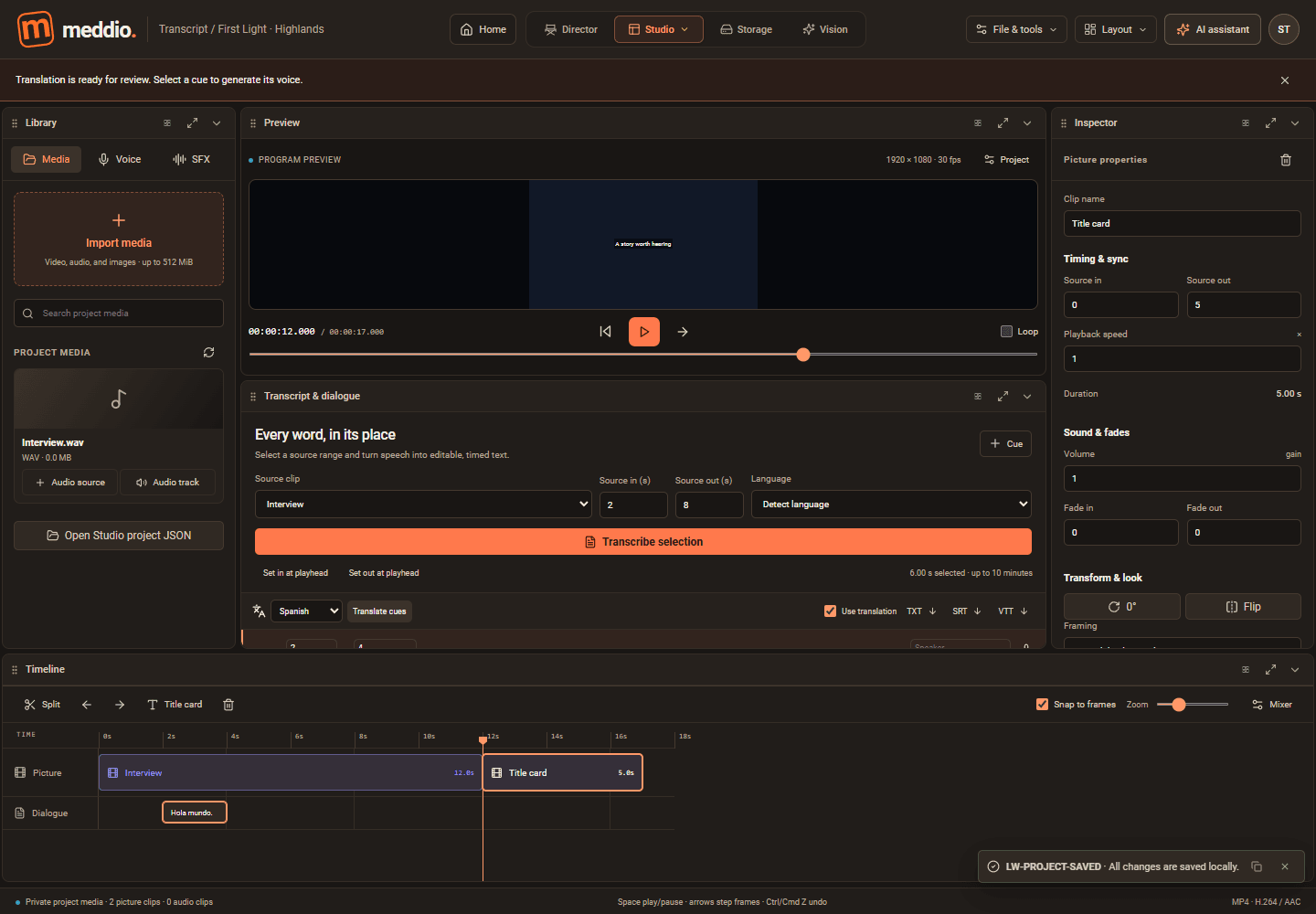Rotate the clip with 0° button
1316x914 pixels.
pos(1121,607)
